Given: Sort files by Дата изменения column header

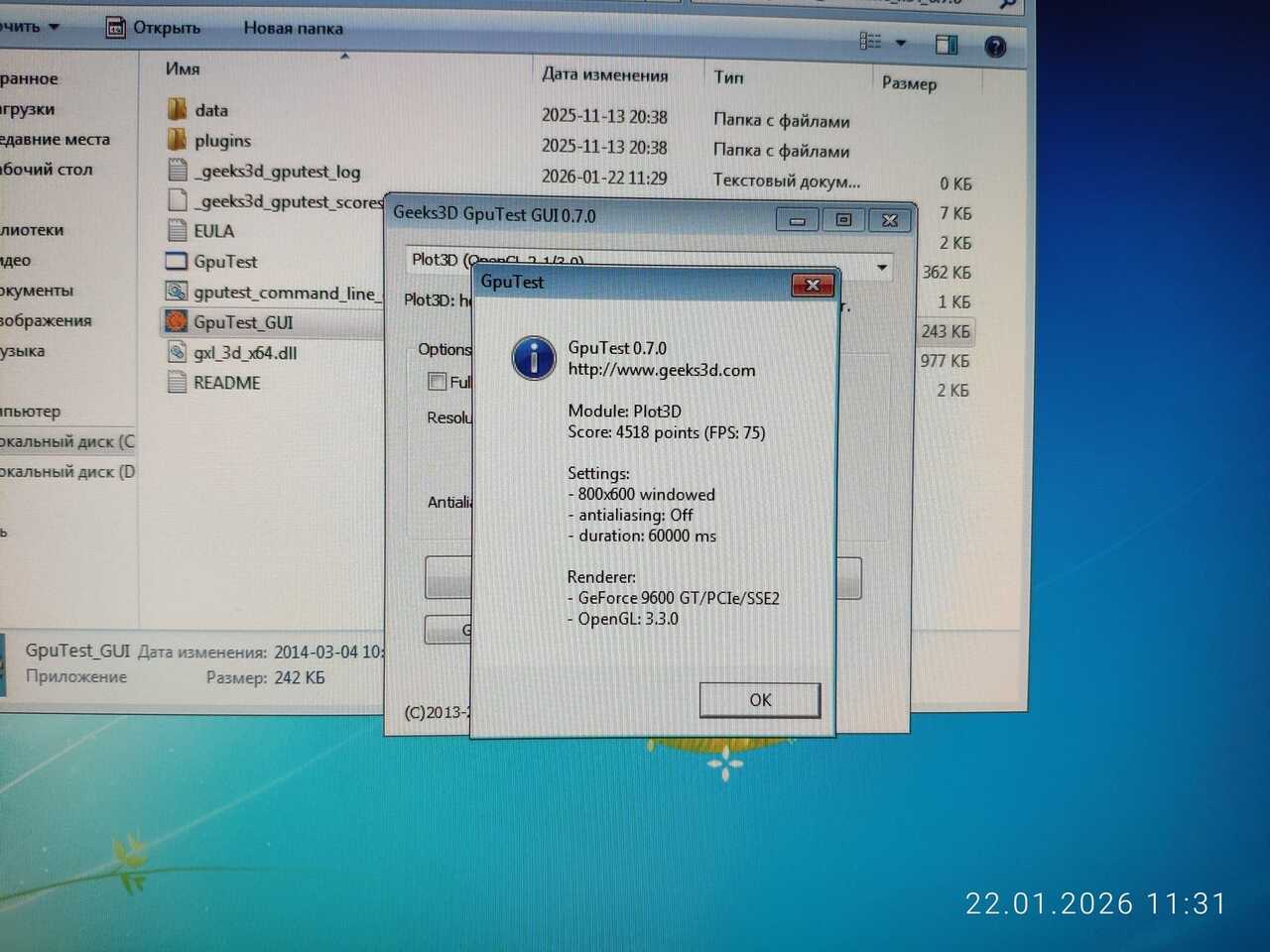Looking at the screenshot, I should click(605, 74).
